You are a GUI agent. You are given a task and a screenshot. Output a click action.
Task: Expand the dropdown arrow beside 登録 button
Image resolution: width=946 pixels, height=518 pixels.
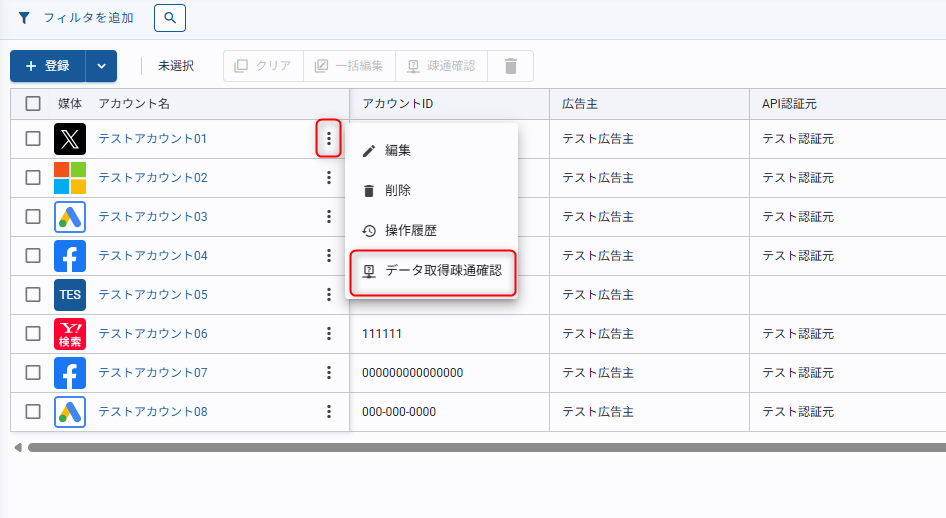(x=101, y=66)
